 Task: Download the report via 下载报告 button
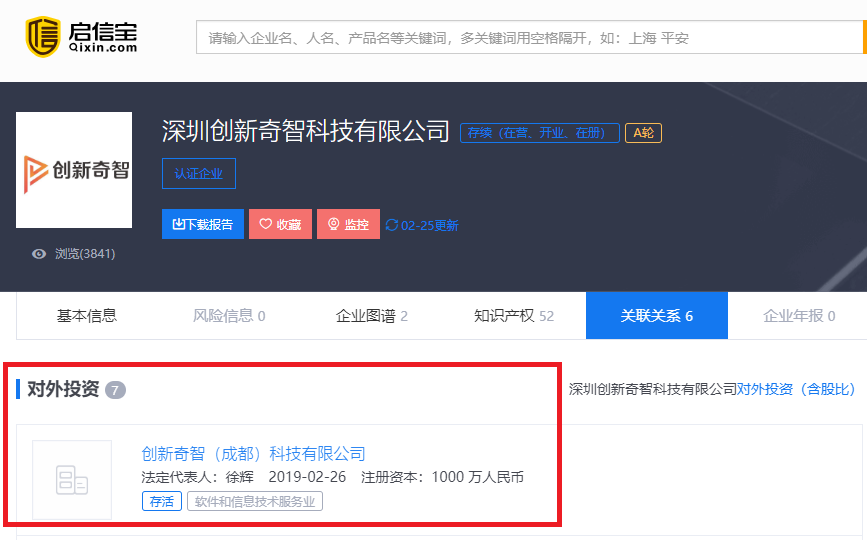coord(203,224)
